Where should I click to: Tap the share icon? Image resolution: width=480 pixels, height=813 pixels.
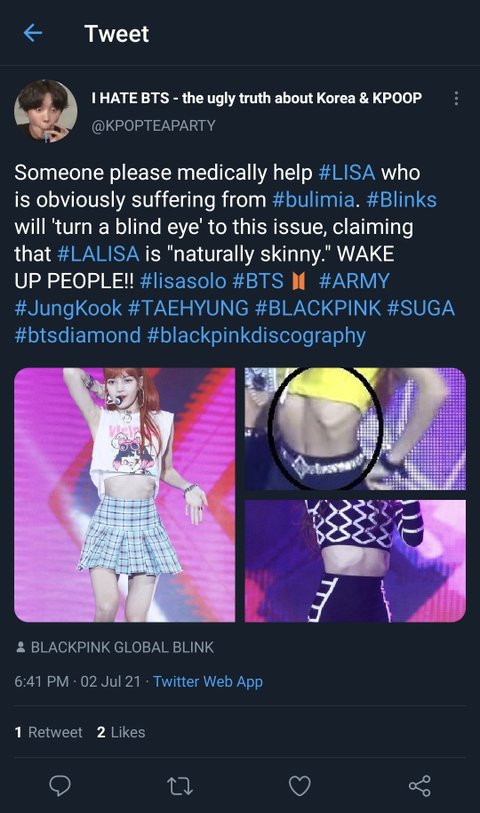[x=420, y=786]
